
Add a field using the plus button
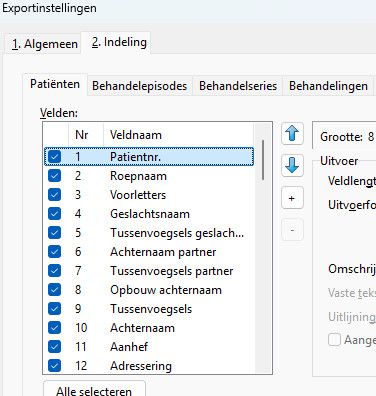point(292,198)
